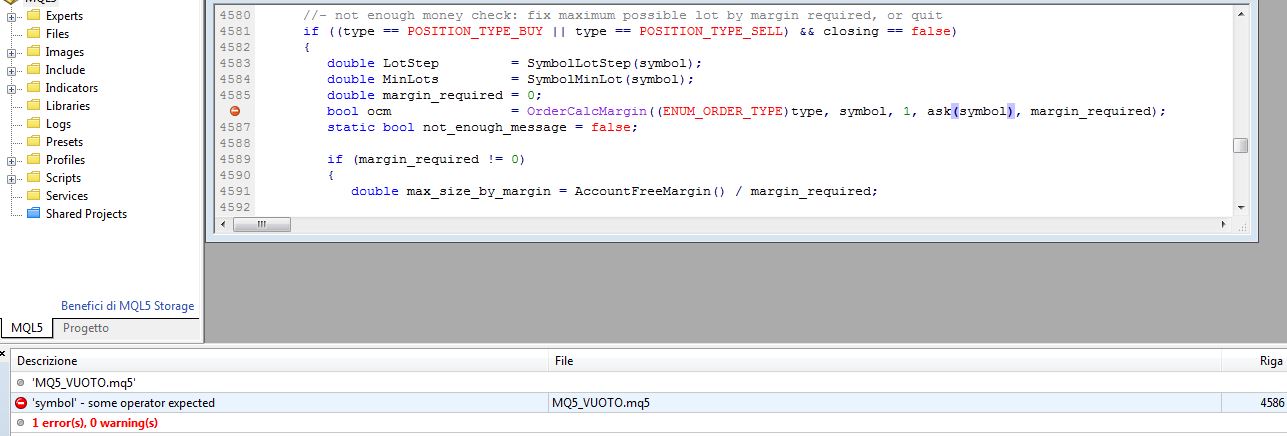The image size is (1287, 436).
Task: Click the grey bullet beside error summary line
Action: [x=21, y=423]
